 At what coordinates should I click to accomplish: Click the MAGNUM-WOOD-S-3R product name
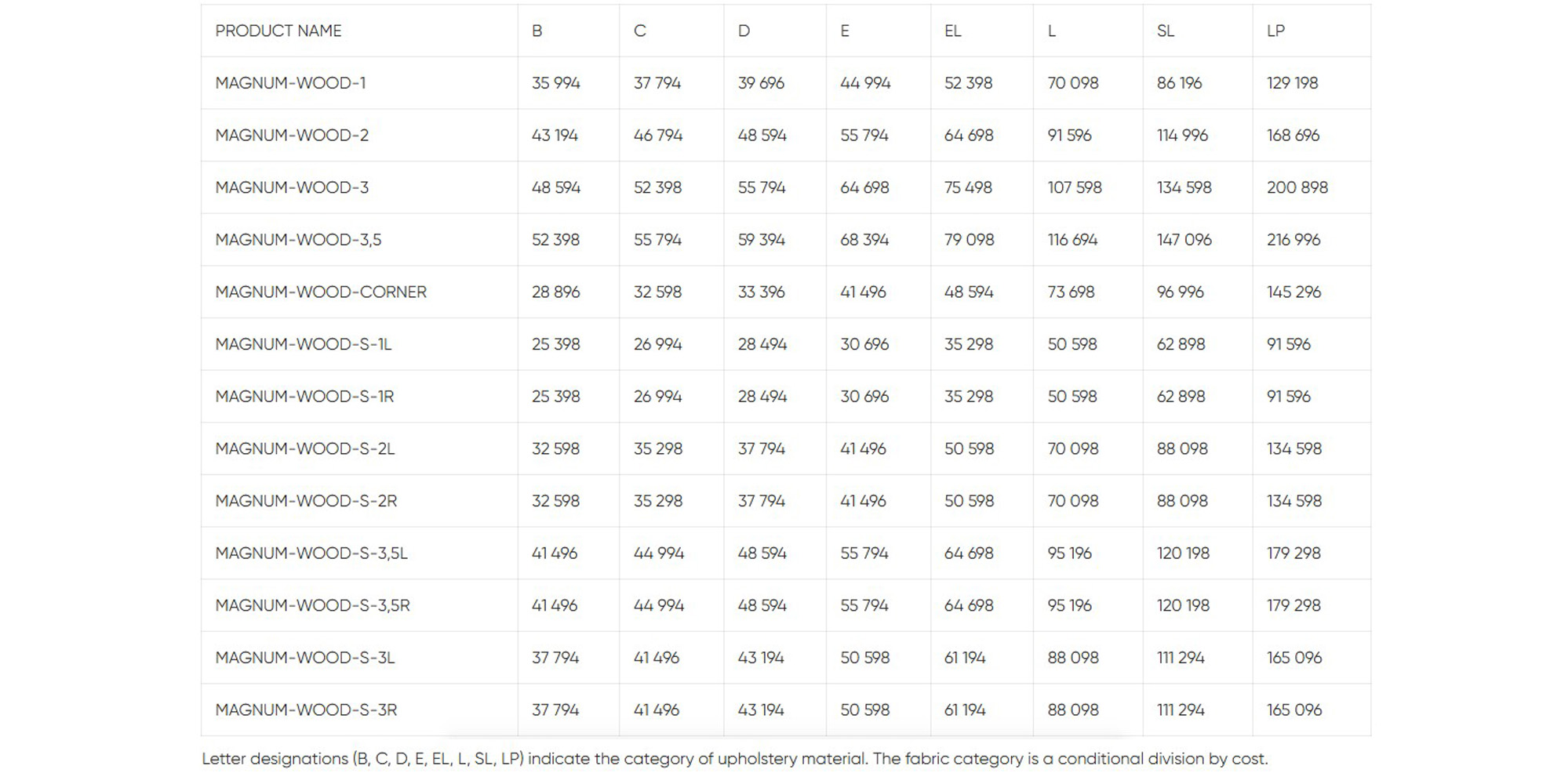(306, 710)
